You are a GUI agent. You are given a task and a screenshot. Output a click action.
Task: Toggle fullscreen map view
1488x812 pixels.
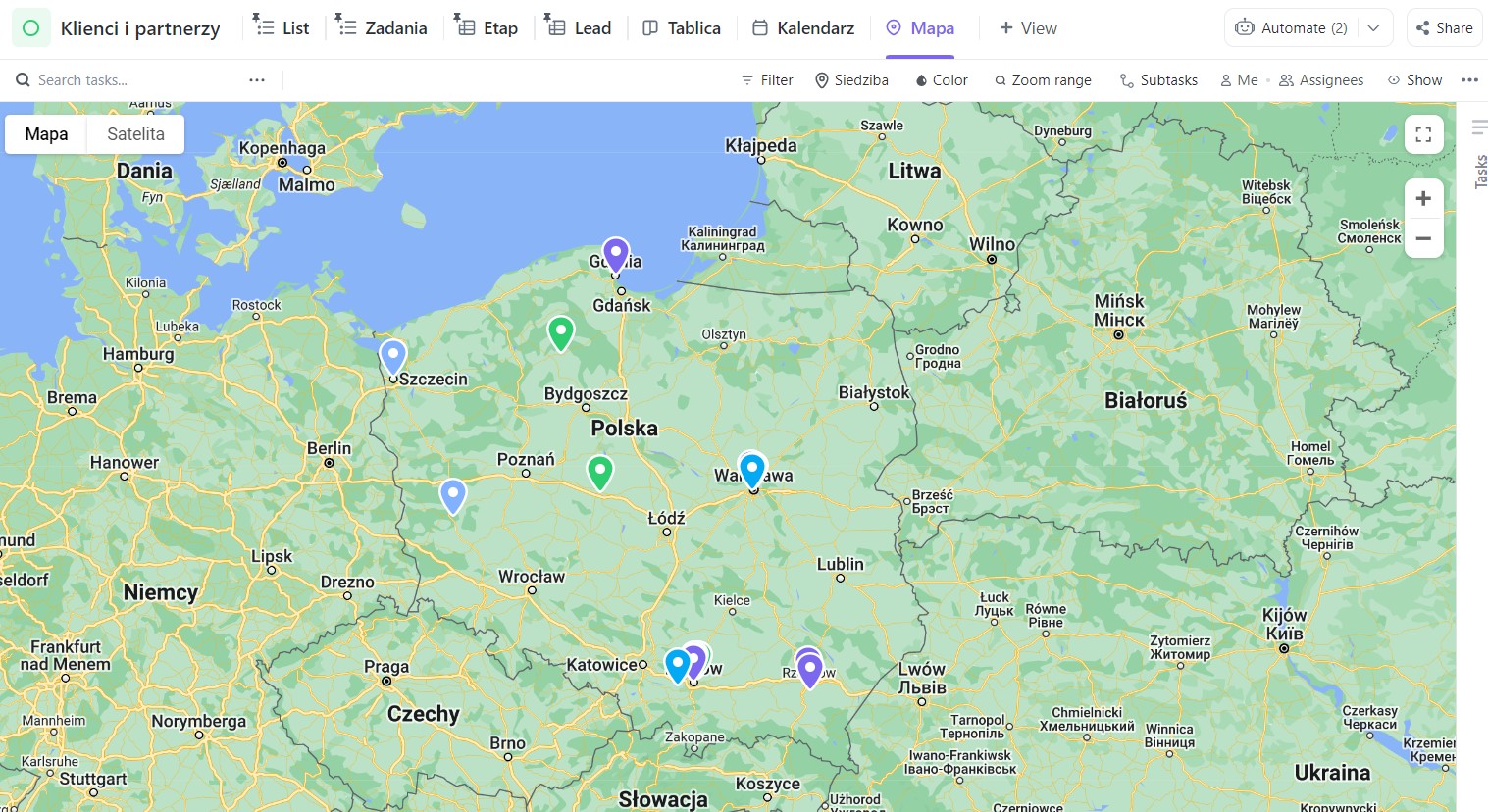pos(1423,134)
